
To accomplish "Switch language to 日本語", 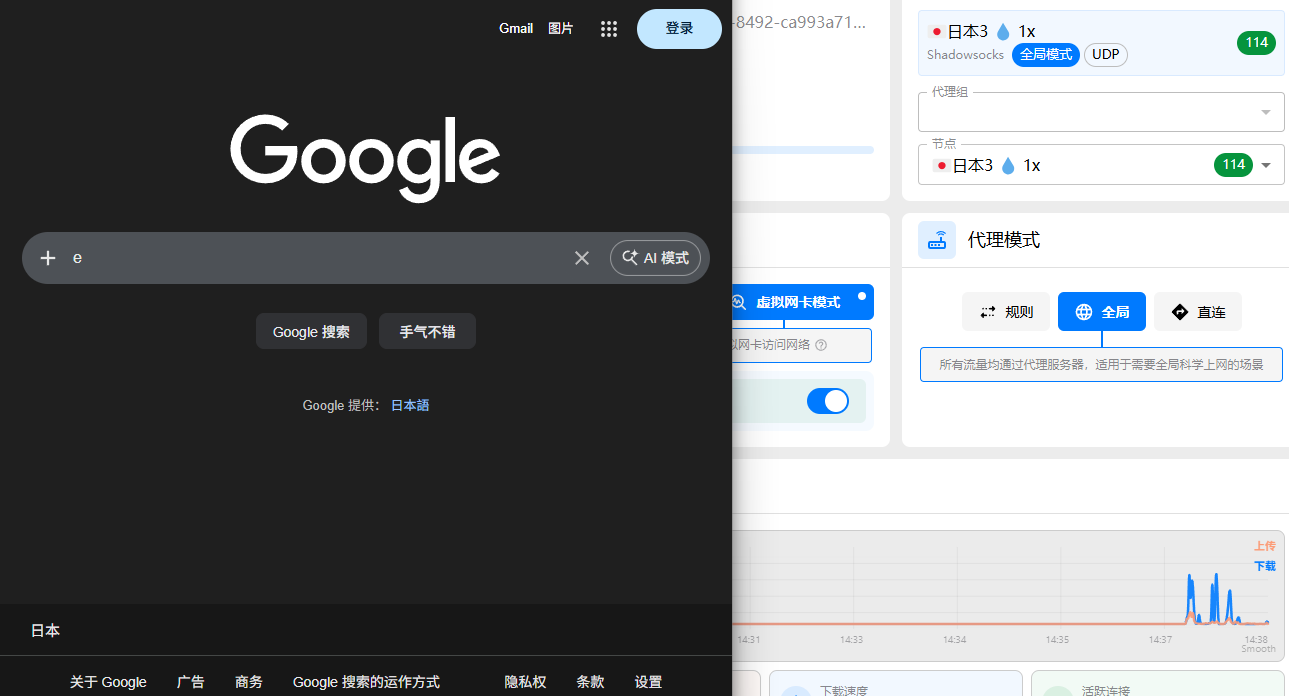I will pos(409,405).
